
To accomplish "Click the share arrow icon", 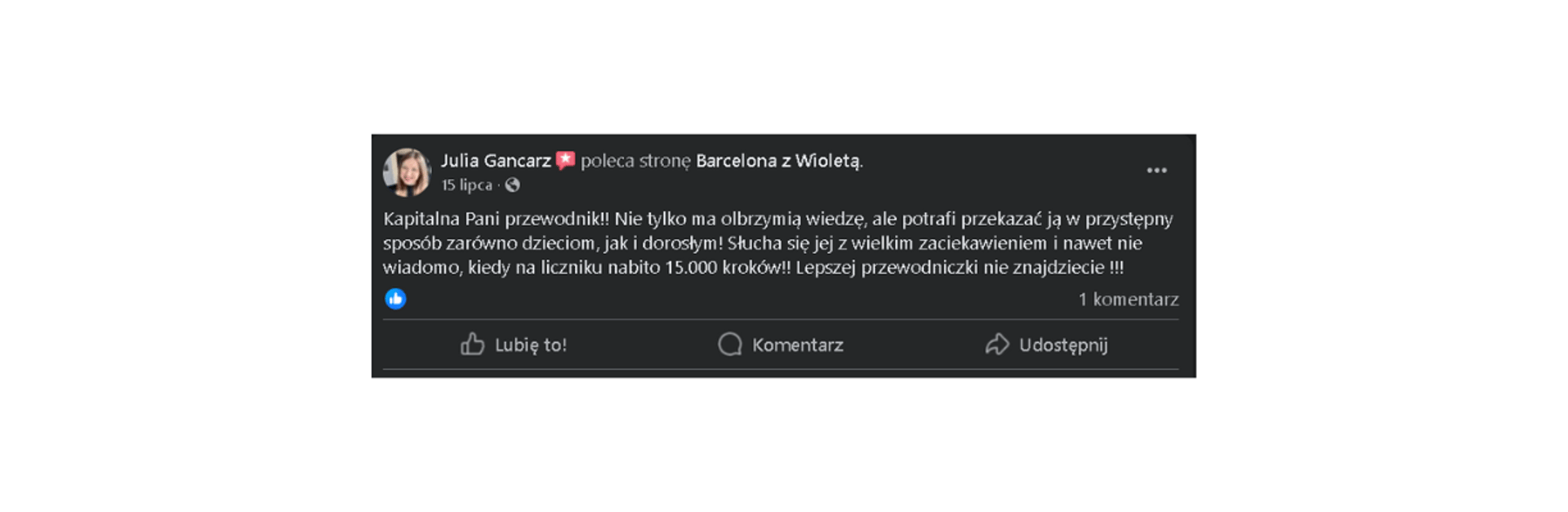I will pyautogui.click(x=996, y=345).
